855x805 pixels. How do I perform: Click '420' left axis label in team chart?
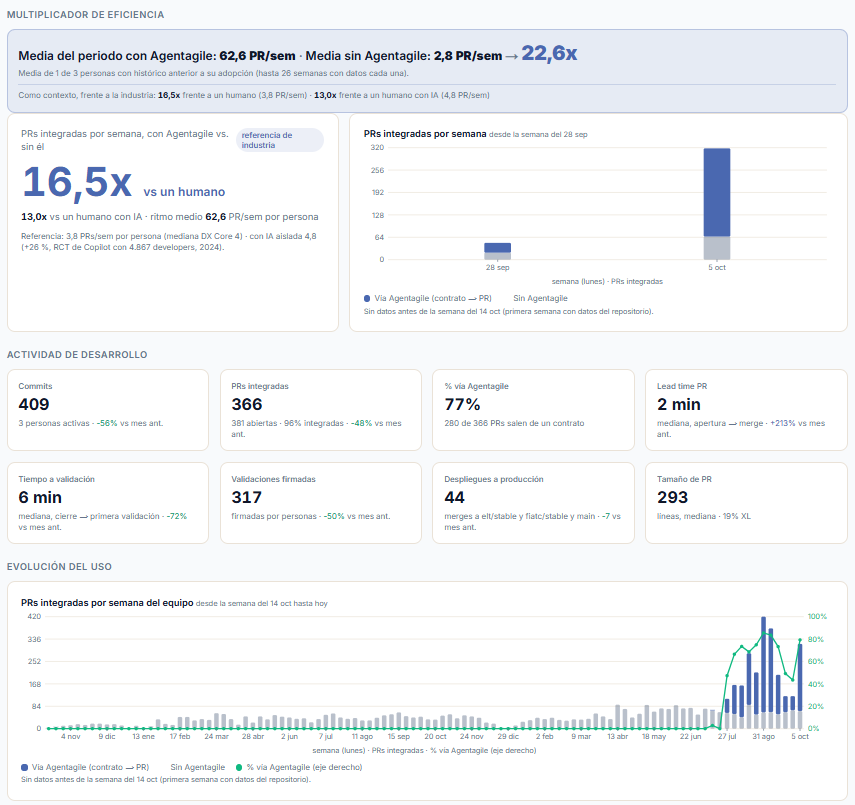point(34,616)
